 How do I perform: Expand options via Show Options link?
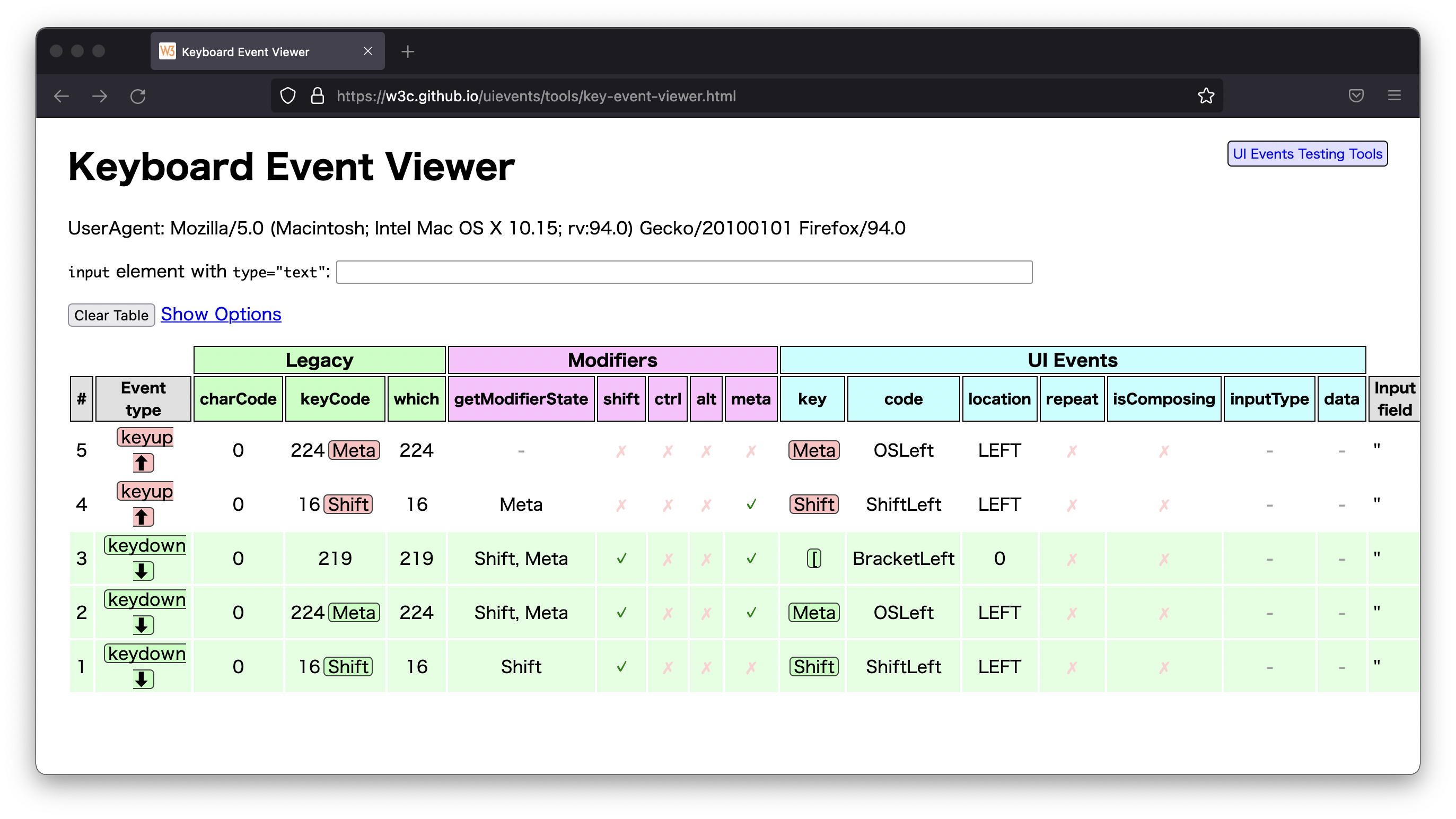coord(221,314)
